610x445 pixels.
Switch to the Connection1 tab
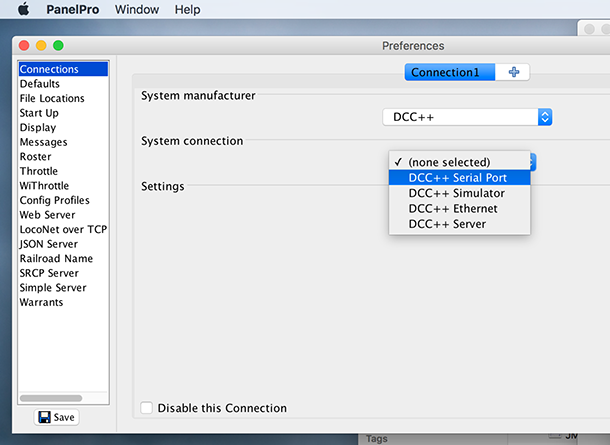[450, 72]
